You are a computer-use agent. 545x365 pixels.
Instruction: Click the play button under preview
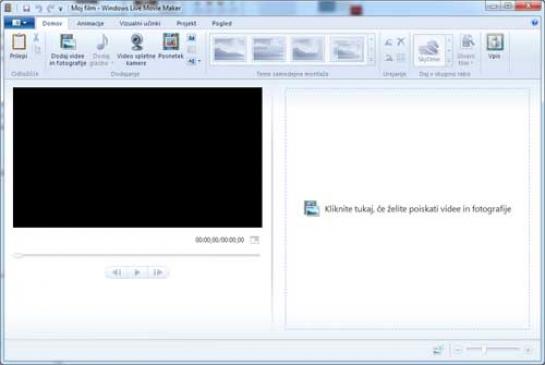point(137,272)
